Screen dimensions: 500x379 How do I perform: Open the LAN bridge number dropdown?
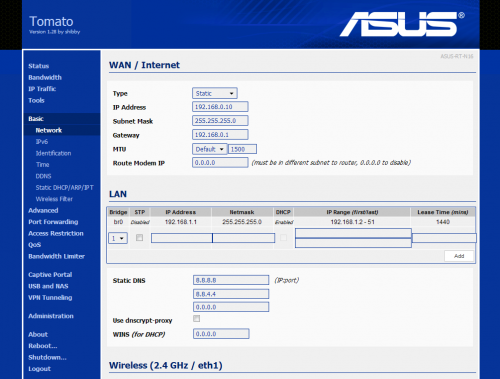[x=118, y=238]
